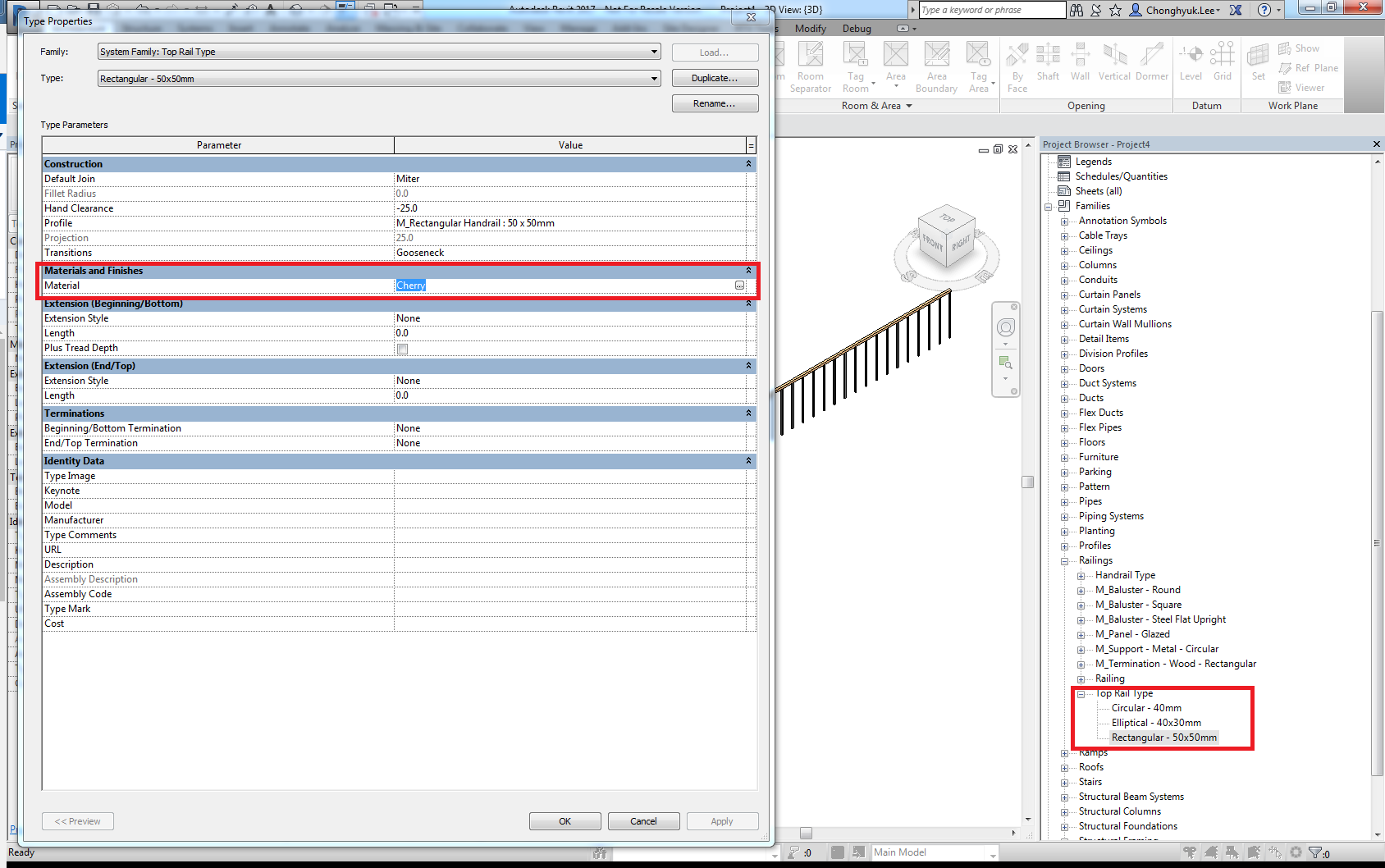The height and width of the screenshot is (868, 1385).
Task: Click the TOP face of the ViewCube
Action: tap(948, 218)
